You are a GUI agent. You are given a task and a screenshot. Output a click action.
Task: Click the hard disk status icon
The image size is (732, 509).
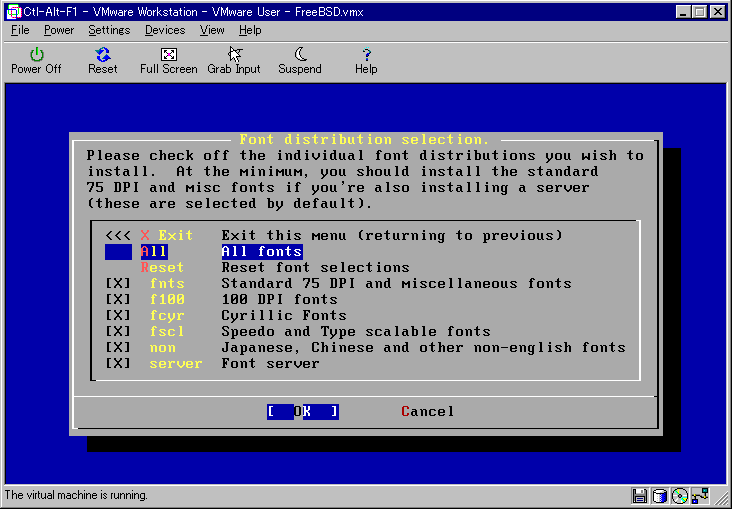pyautogui.click(x=660, y=495)
